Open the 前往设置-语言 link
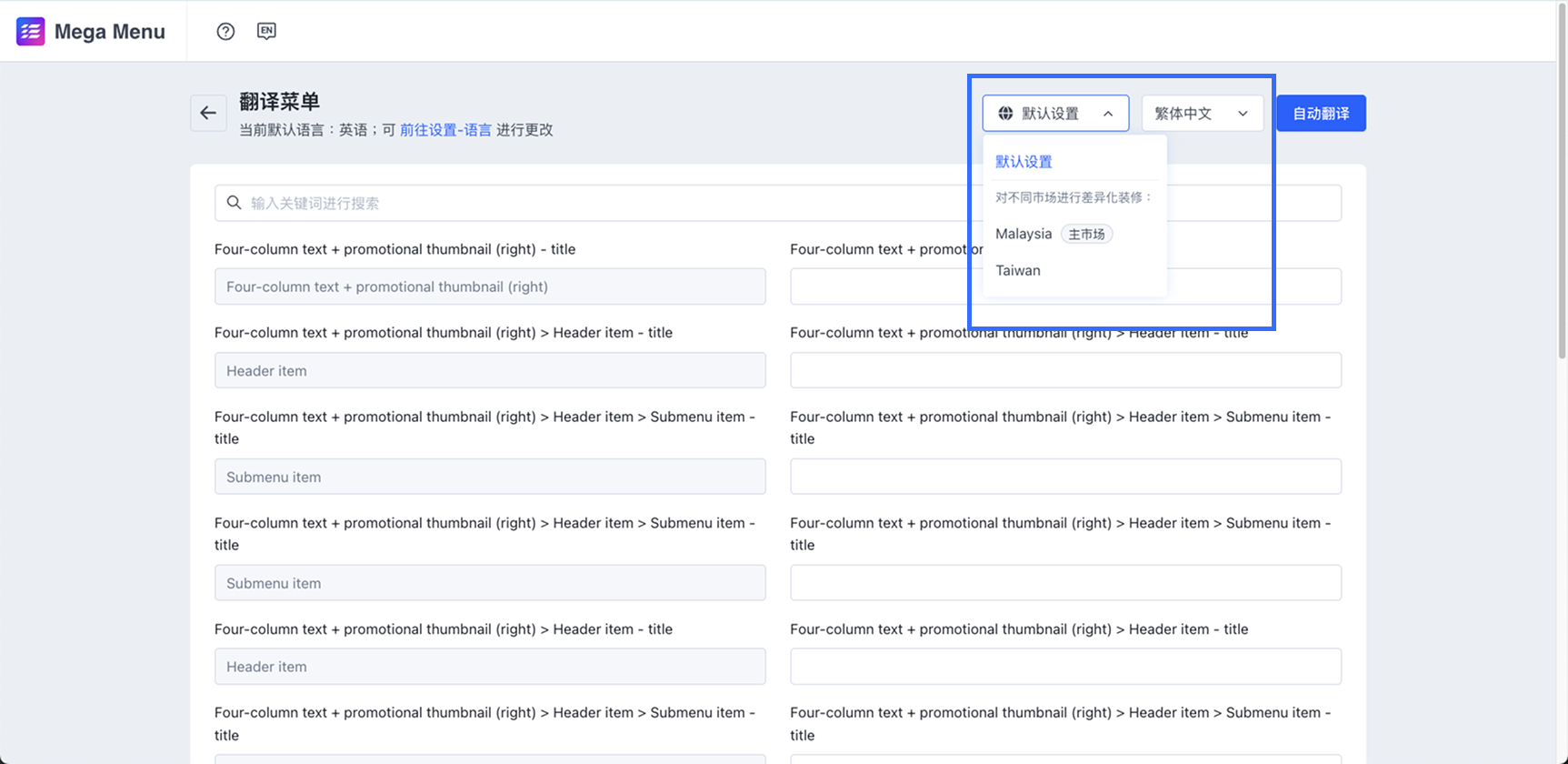1568x764 pixels. 445,130
